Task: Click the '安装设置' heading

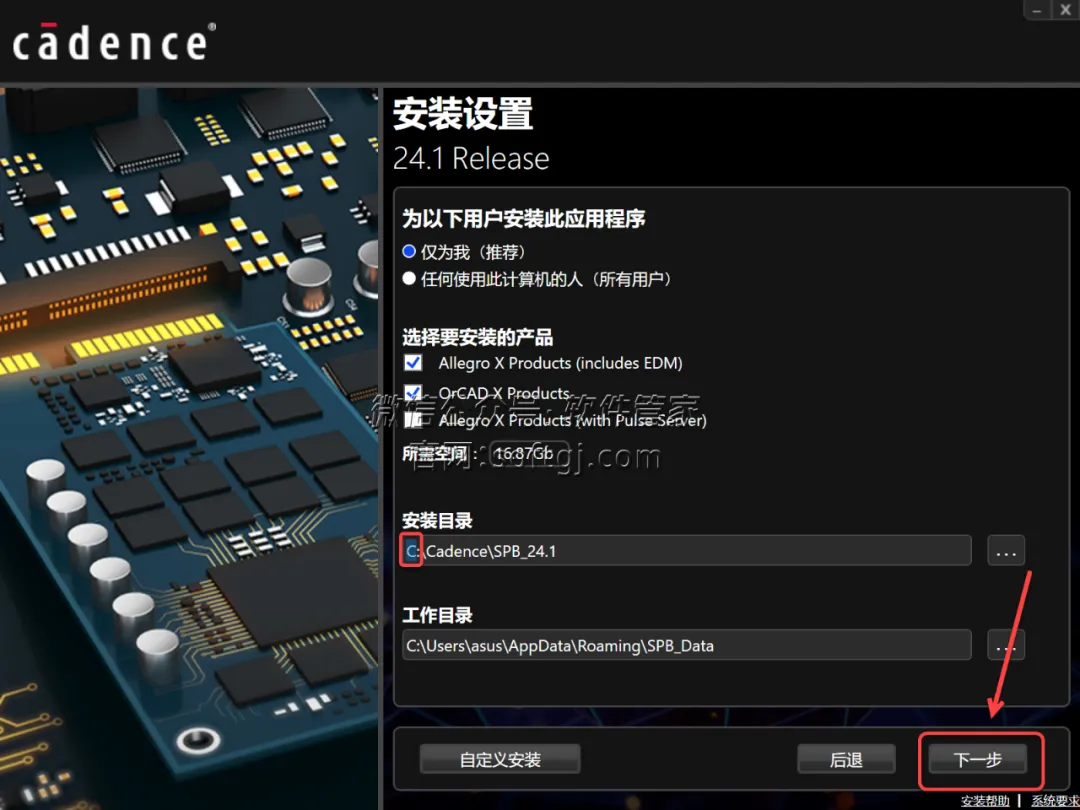Action: click(x=463, y=114)
